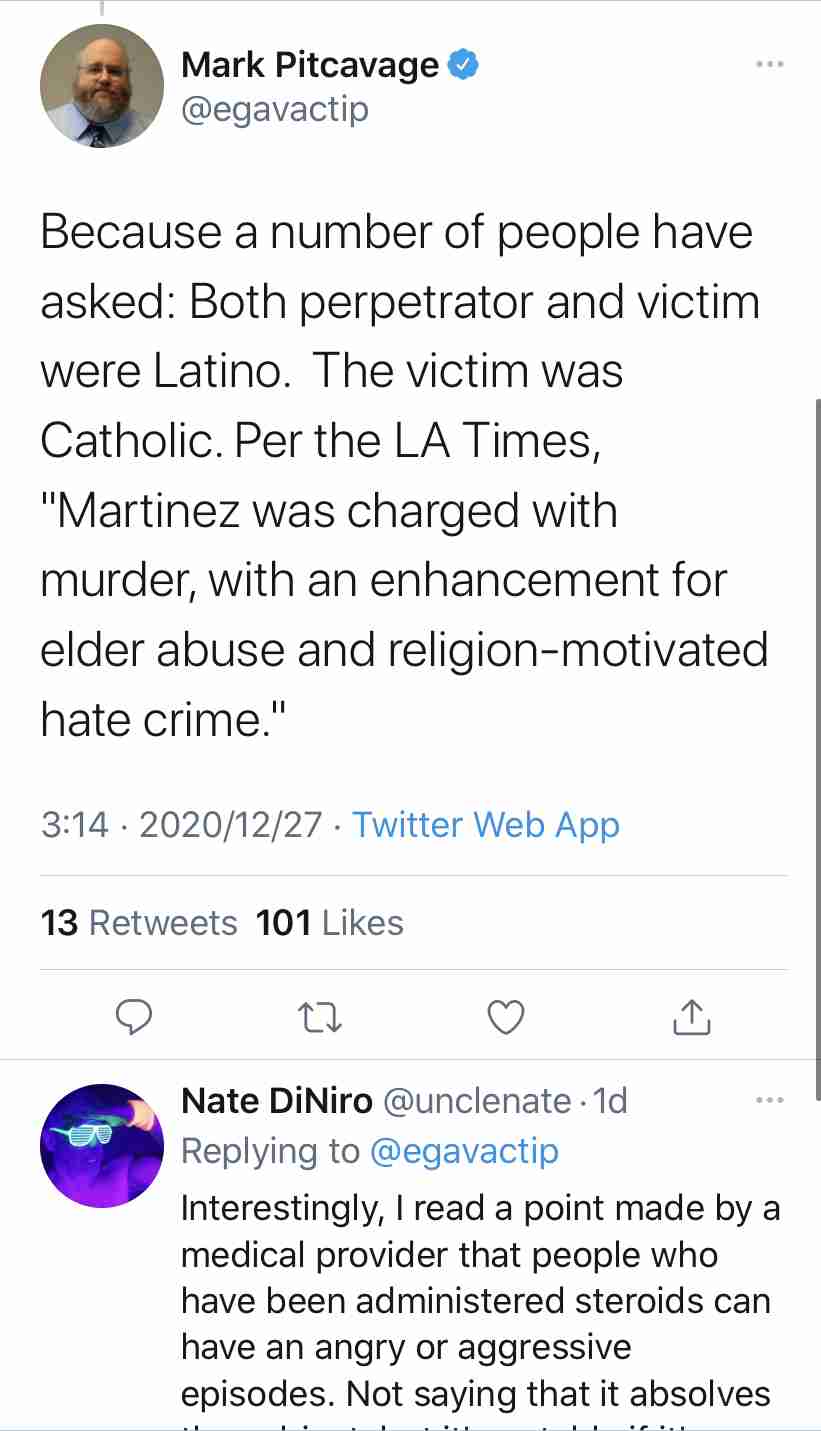Like the tweet with heart icon
Viewport: 821px width, 1431px height.
506,1017
